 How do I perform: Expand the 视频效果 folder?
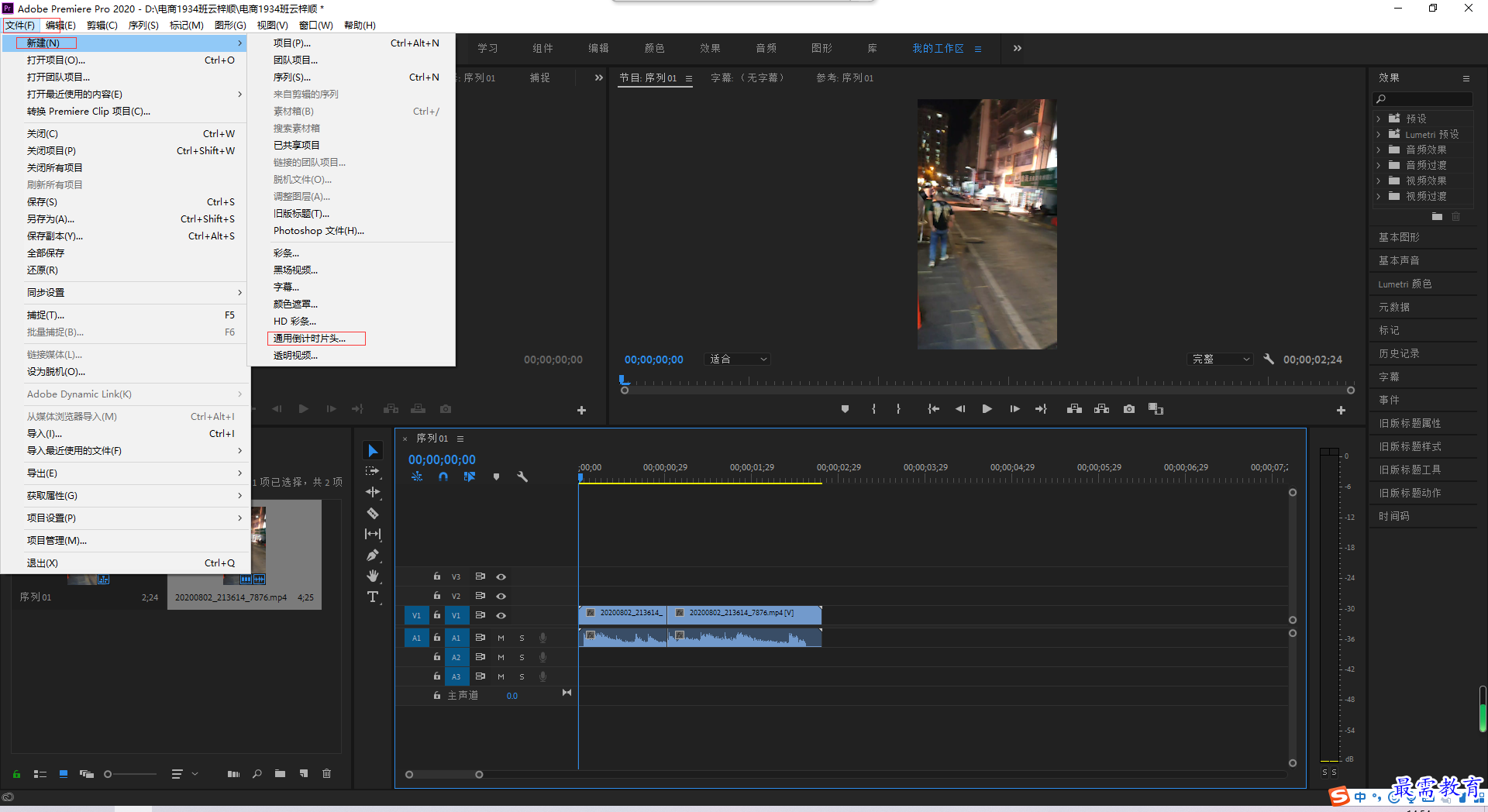pos(1378,181)
